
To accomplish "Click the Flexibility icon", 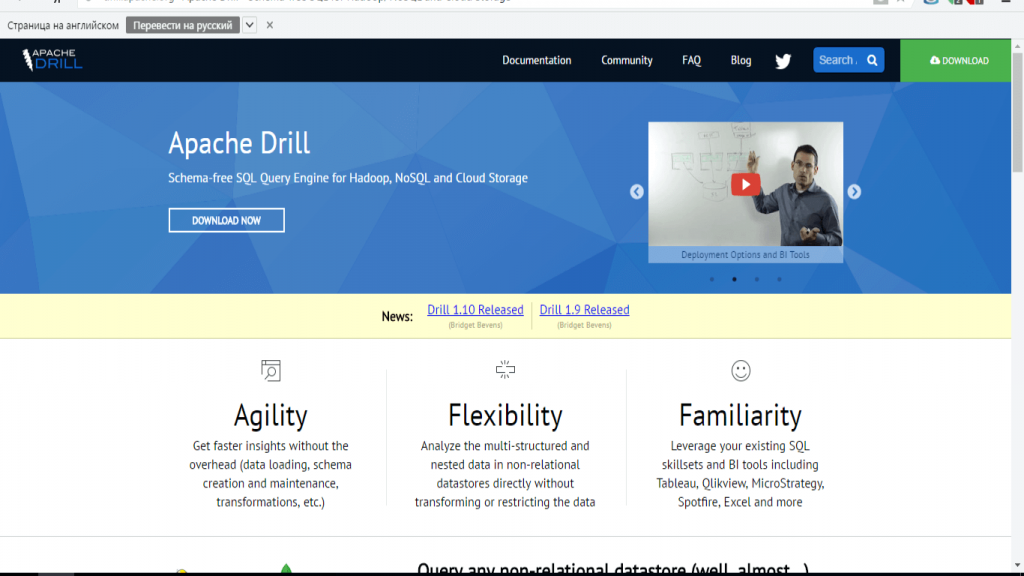I will [x=505, y=370].
